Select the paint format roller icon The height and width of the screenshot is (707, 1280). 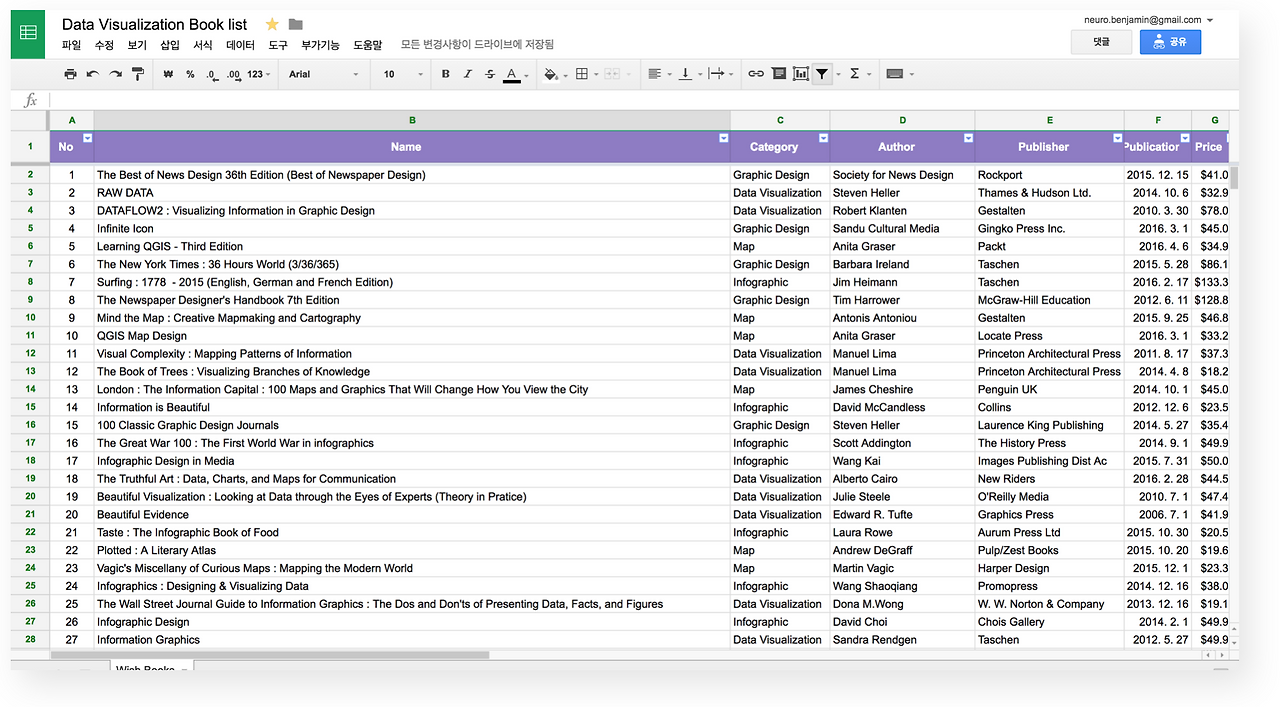(x=138, y=74)
